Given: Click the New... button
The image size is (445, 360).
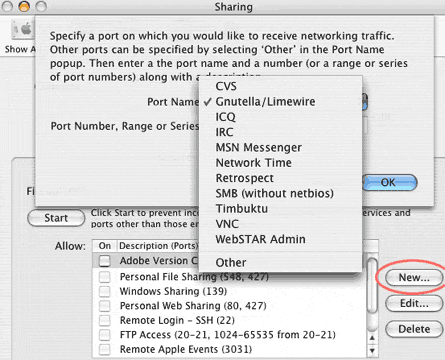Looking at the screenshot, I should [x=414, y=277].
